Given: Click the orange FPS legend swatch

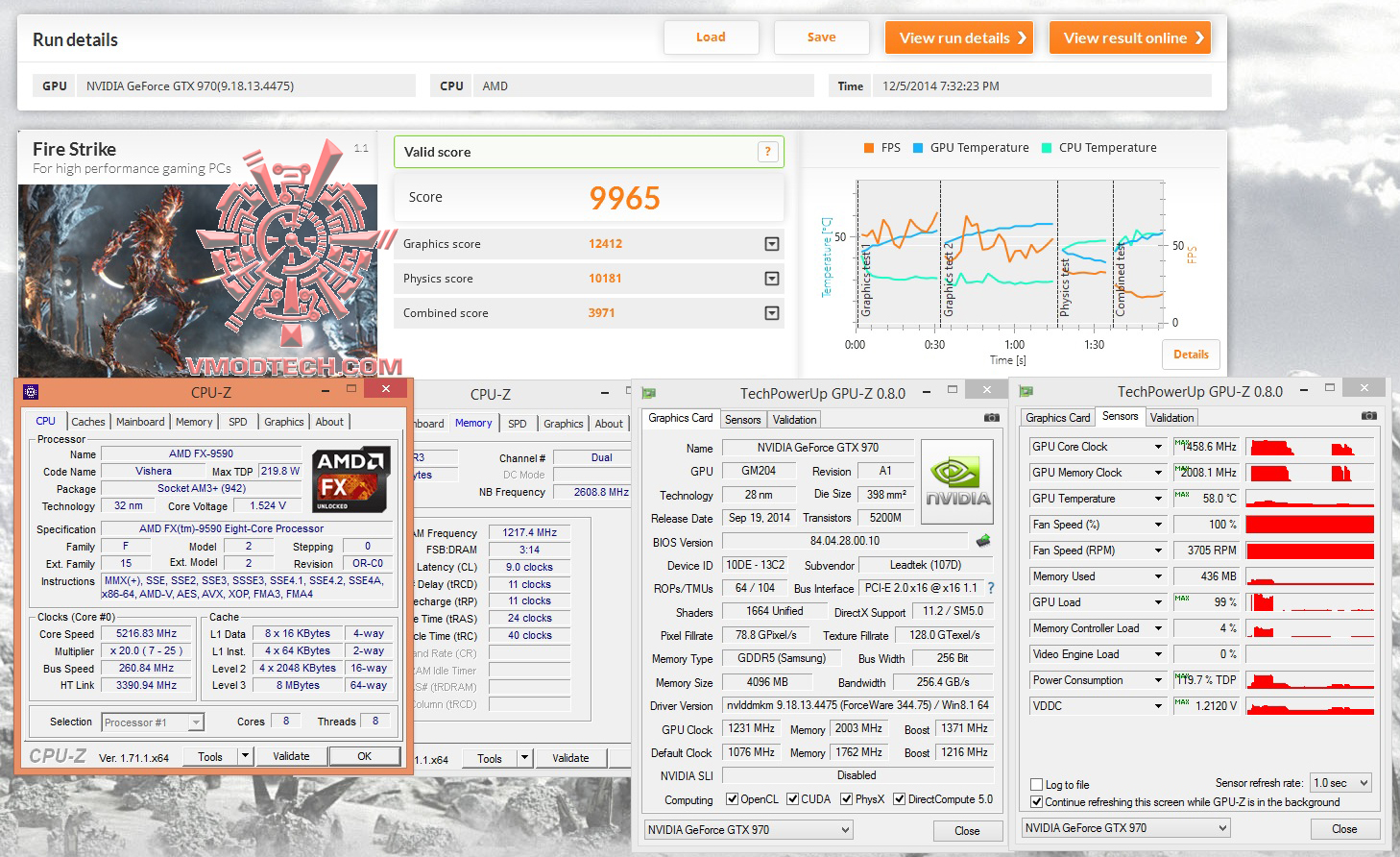Looking at the screenshot, I should coord(868,148).
